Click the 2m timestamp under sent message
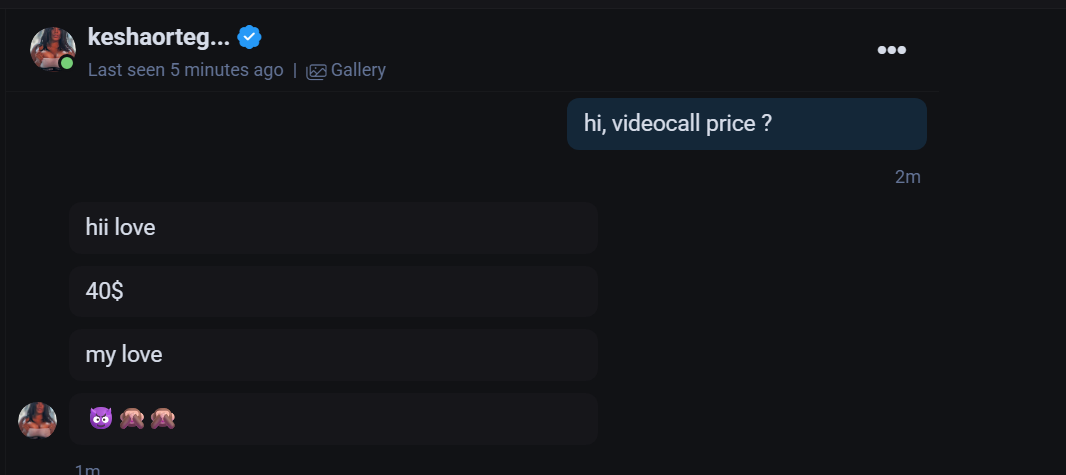 908,177
